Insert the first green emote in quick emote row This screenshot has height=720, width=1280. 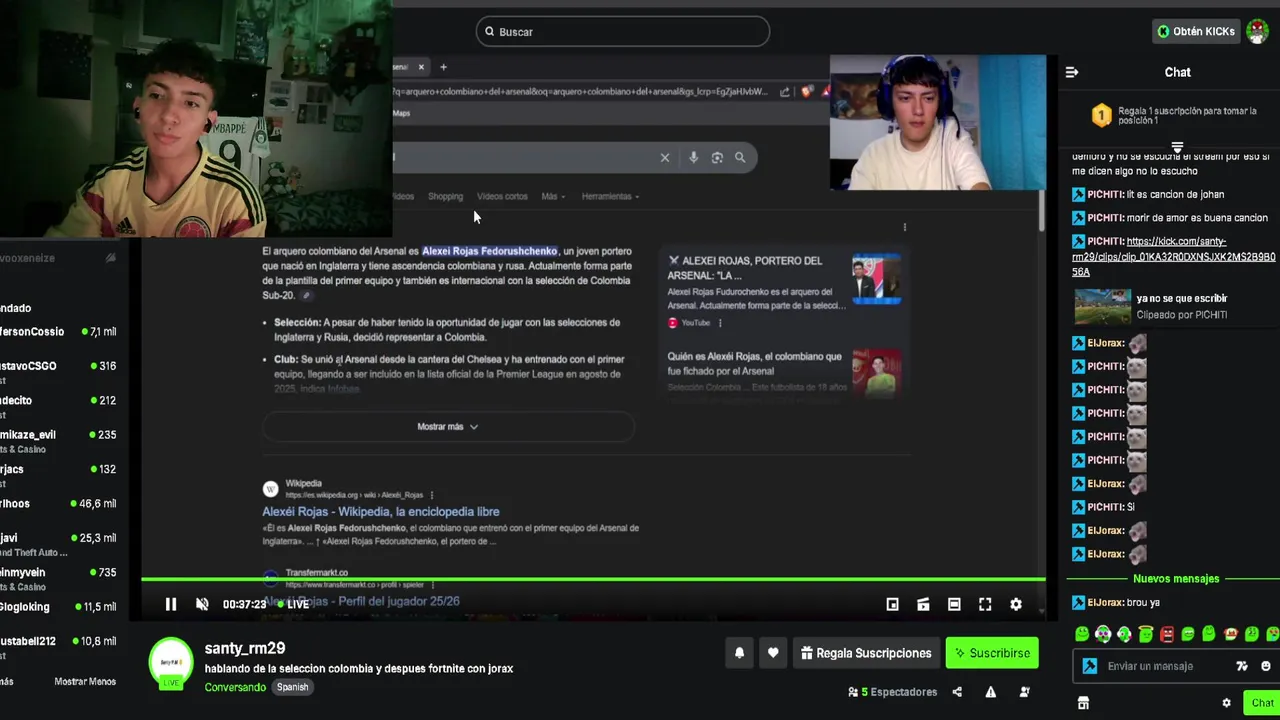[1082, 634]
